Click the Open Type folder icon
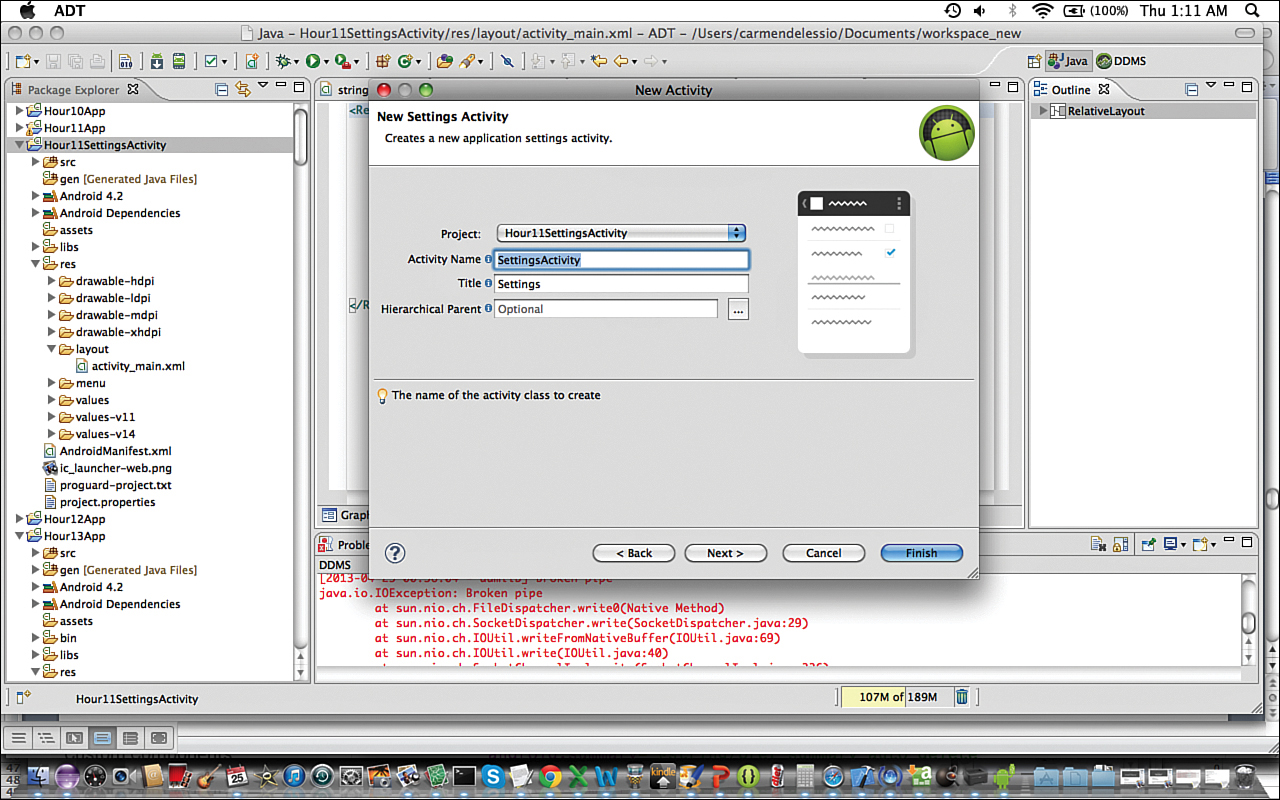The width and height of the screenshot is (1280, 800). [x=445, y=61]
